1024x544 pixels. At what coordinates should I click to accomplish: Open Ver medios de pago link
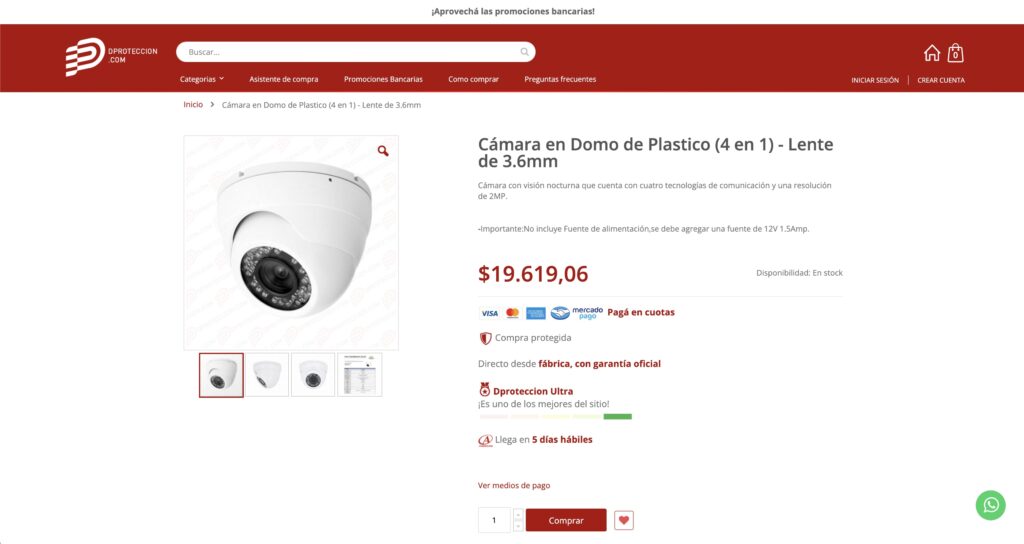click(514, 485)
